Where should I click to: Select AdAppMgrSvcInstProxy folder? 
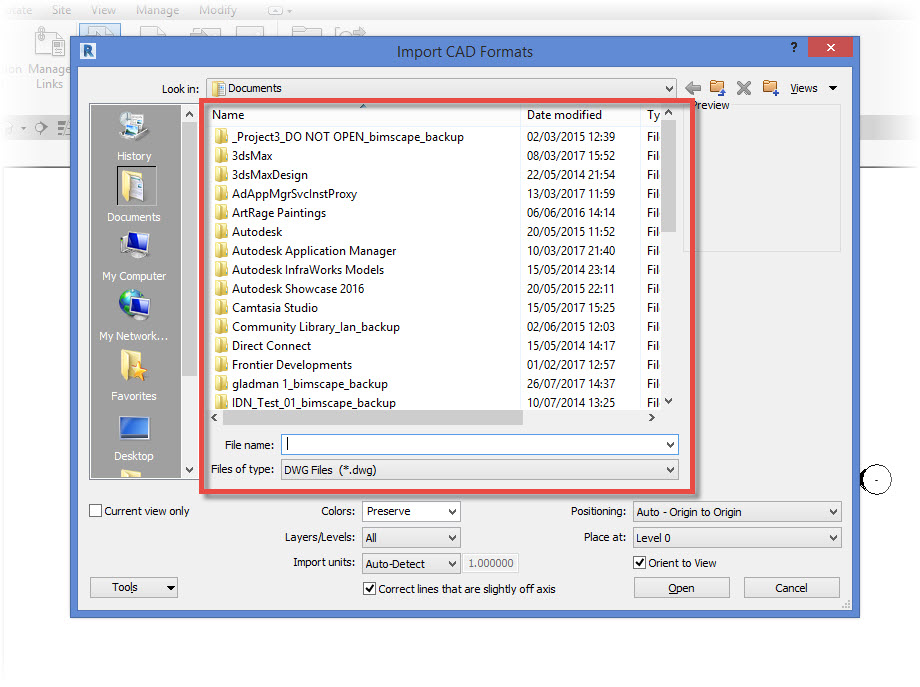click(x=294, y=194)
